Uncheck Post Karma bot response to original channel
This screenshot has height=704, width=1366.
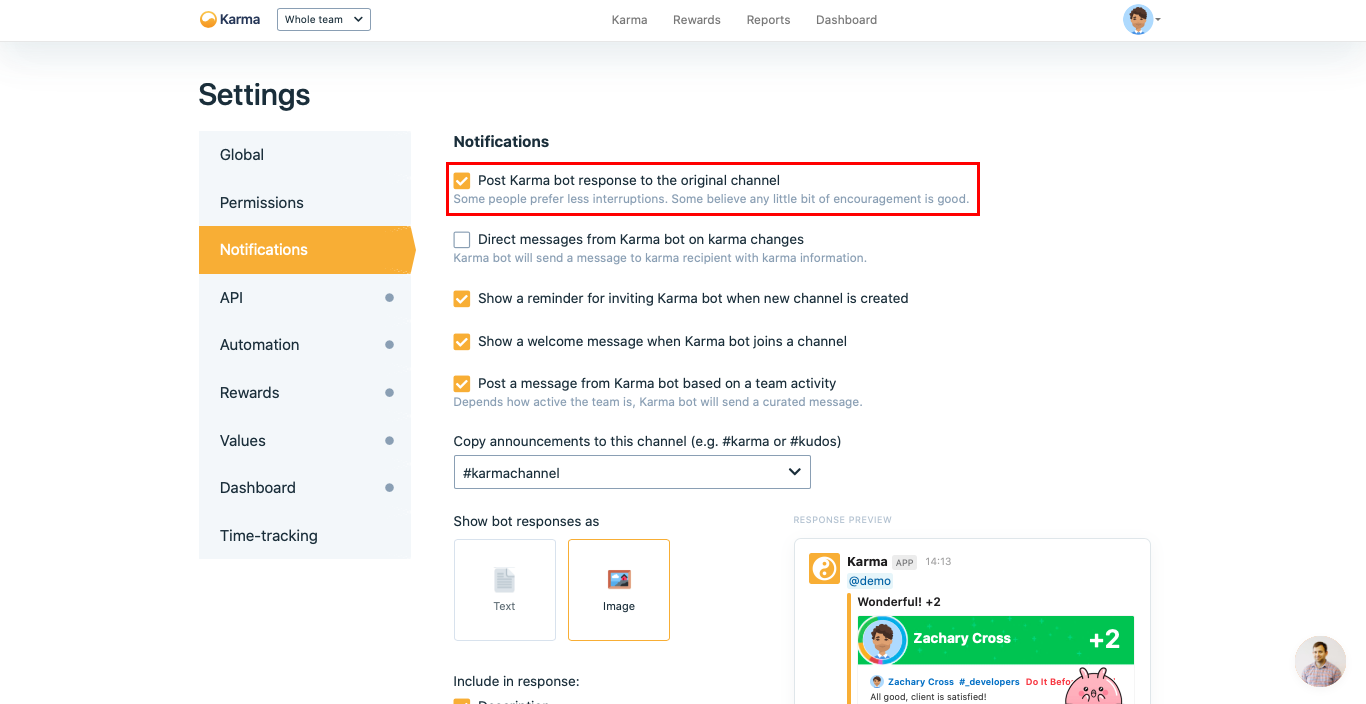click(462, 181)
